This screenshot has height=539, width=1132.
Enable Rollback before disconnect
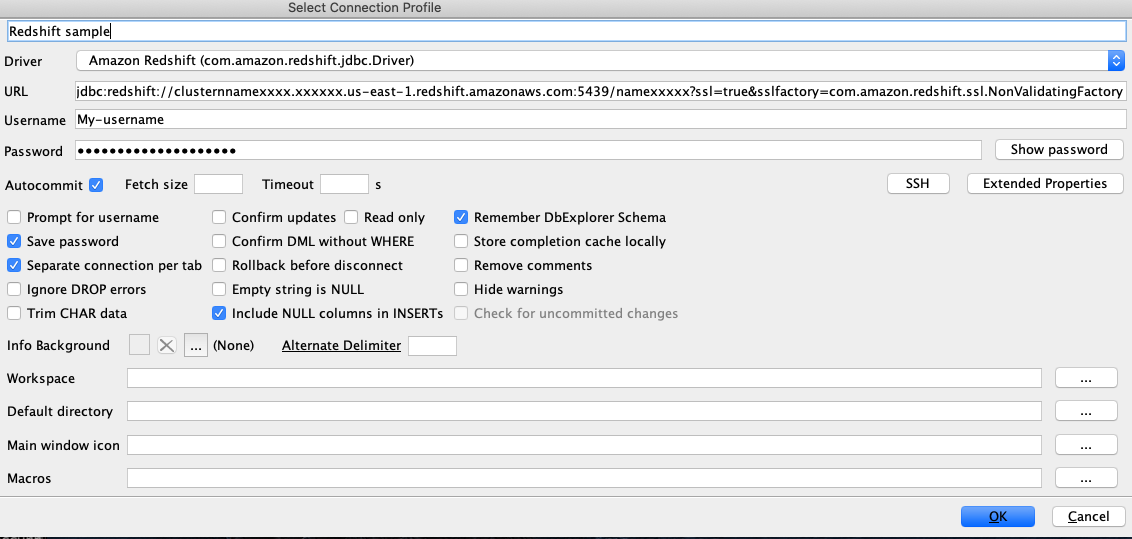click(x=219, y=265)
